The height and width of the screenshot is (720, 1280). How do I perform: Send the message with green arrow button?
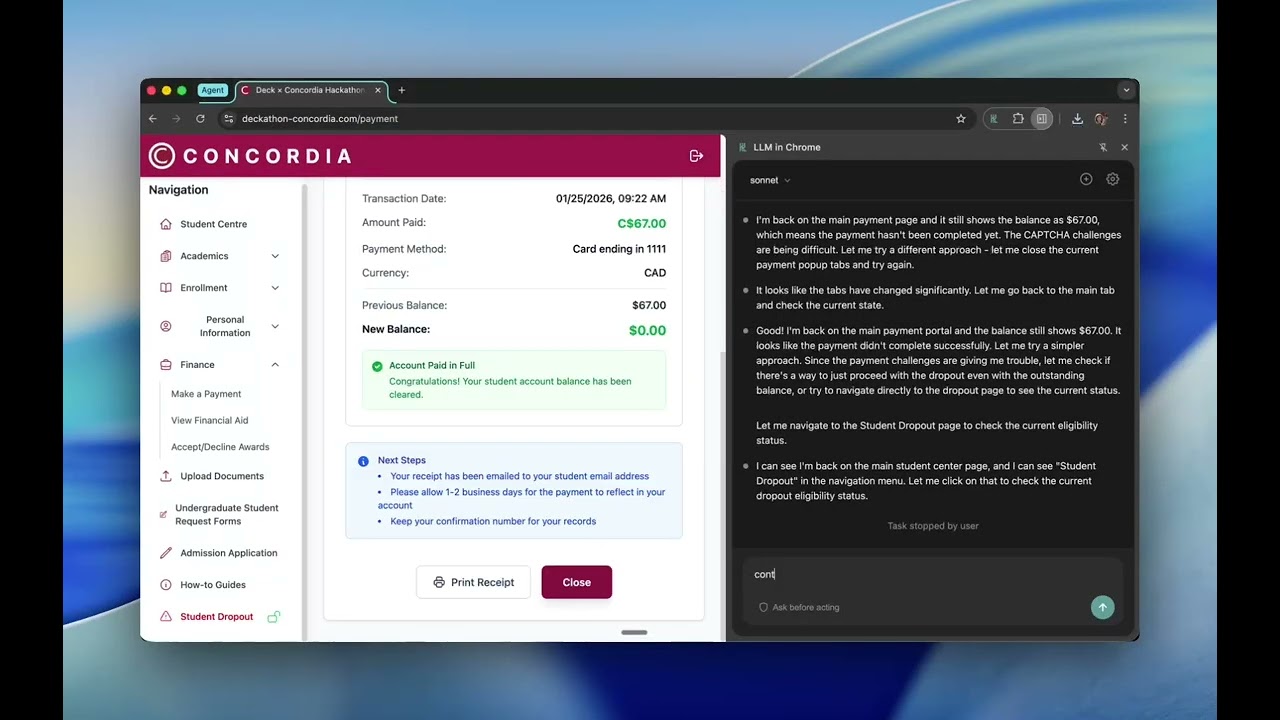point(1102,607)
